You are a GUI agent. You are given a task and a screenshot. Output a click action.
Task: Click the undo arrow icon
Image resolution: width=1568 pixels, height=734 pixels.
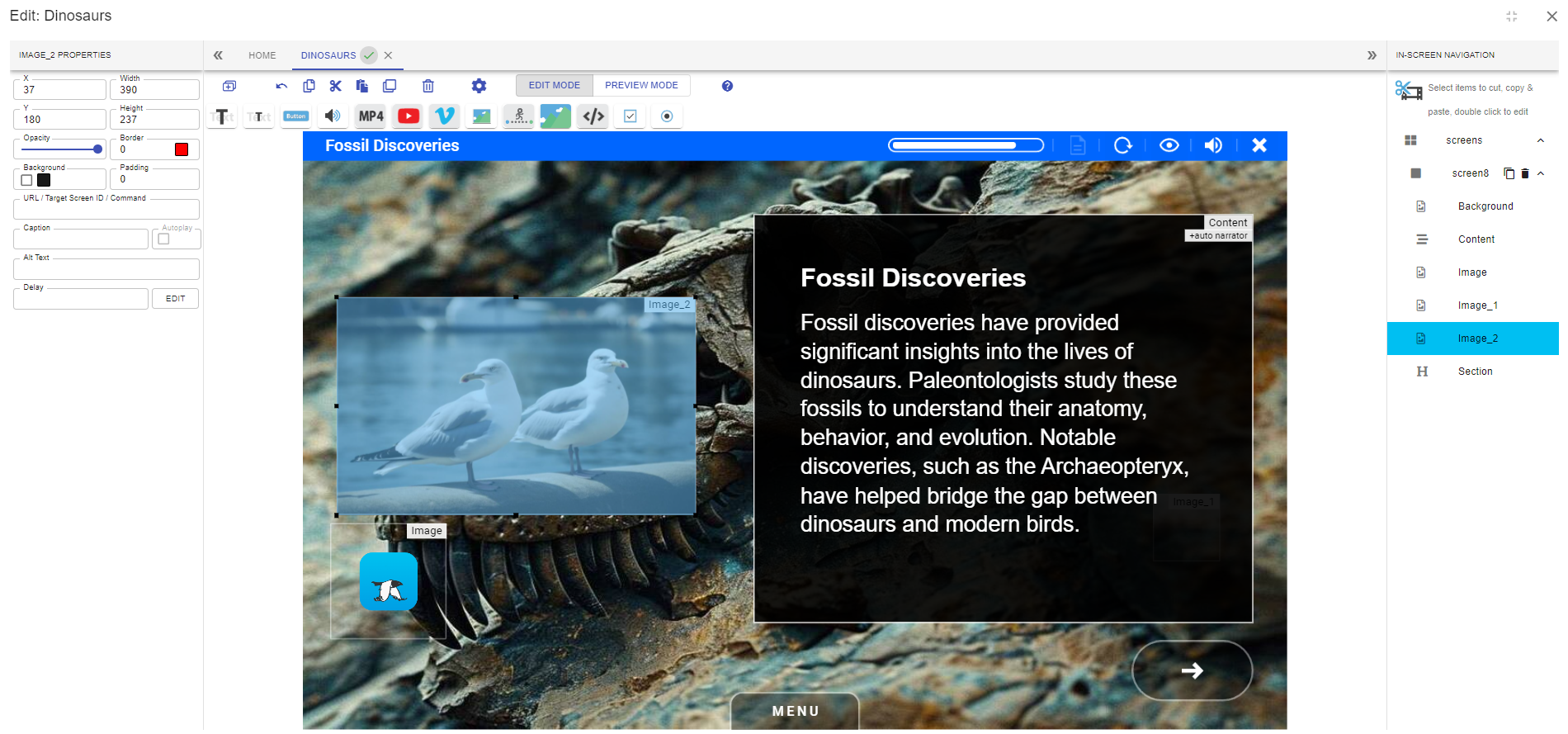281,86
